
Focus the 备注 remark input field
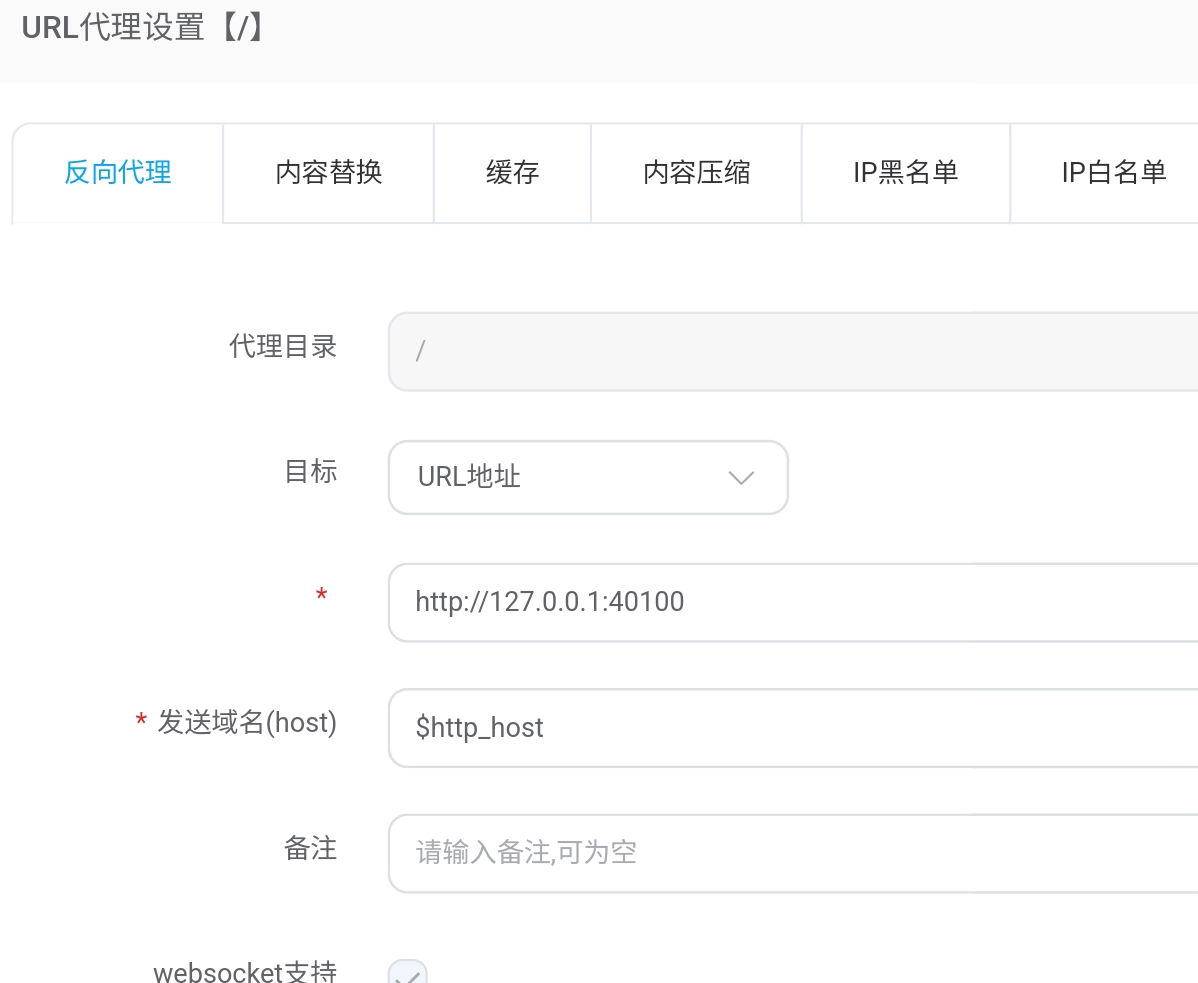coord(790,852)
